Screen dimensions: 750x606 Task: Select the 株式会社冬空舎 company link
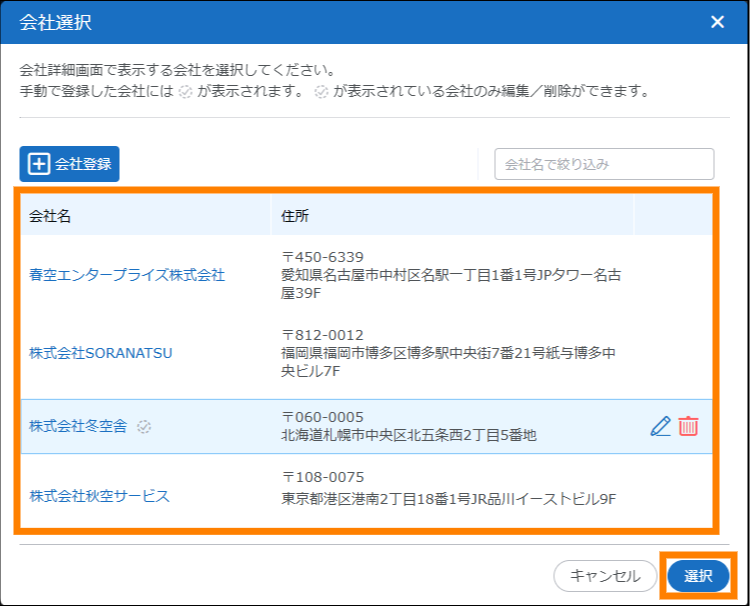78,427
